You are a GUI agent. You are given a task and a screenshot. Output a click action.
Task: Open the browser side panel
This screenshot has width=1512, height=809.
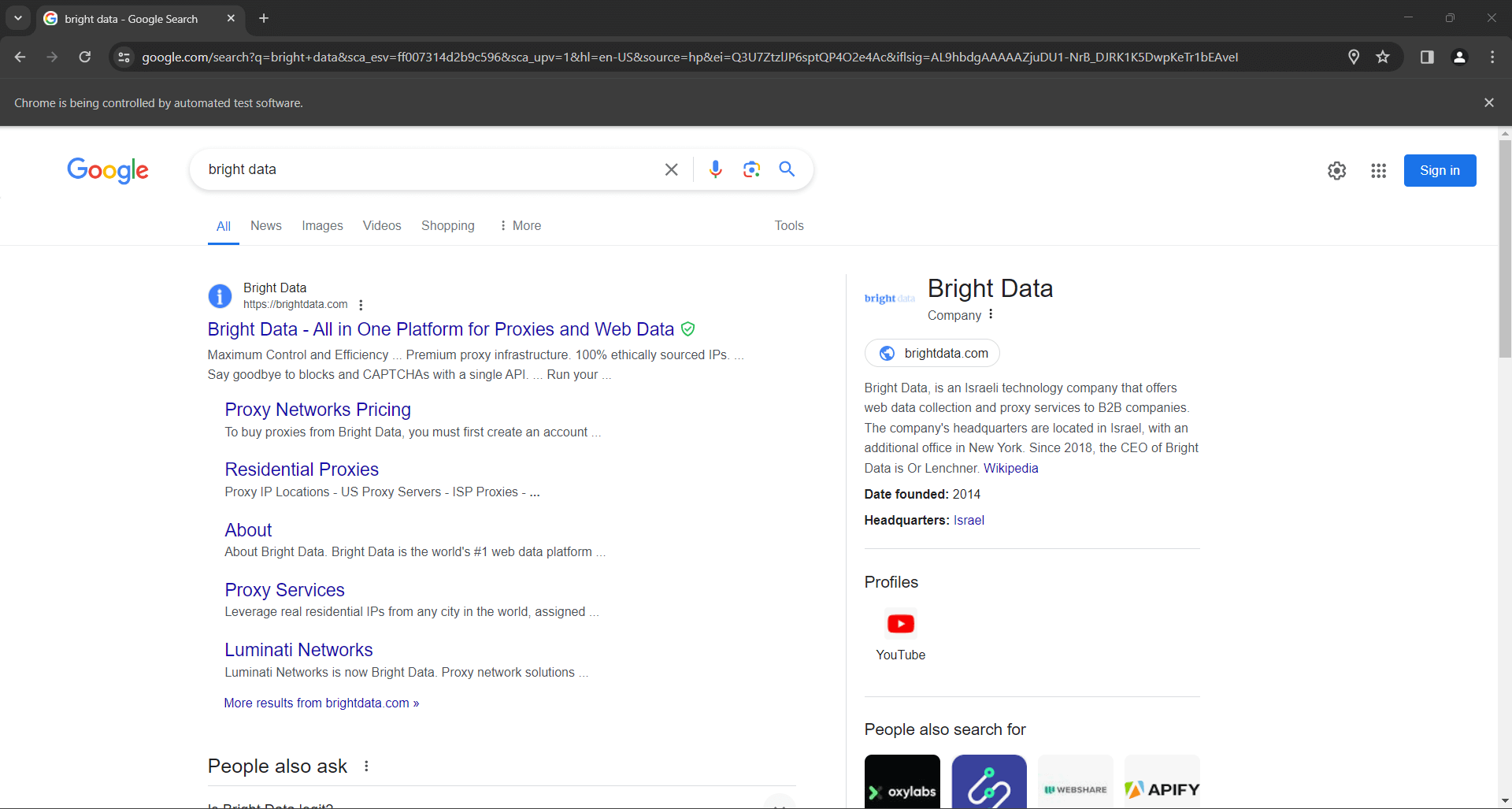[1427, 57]
